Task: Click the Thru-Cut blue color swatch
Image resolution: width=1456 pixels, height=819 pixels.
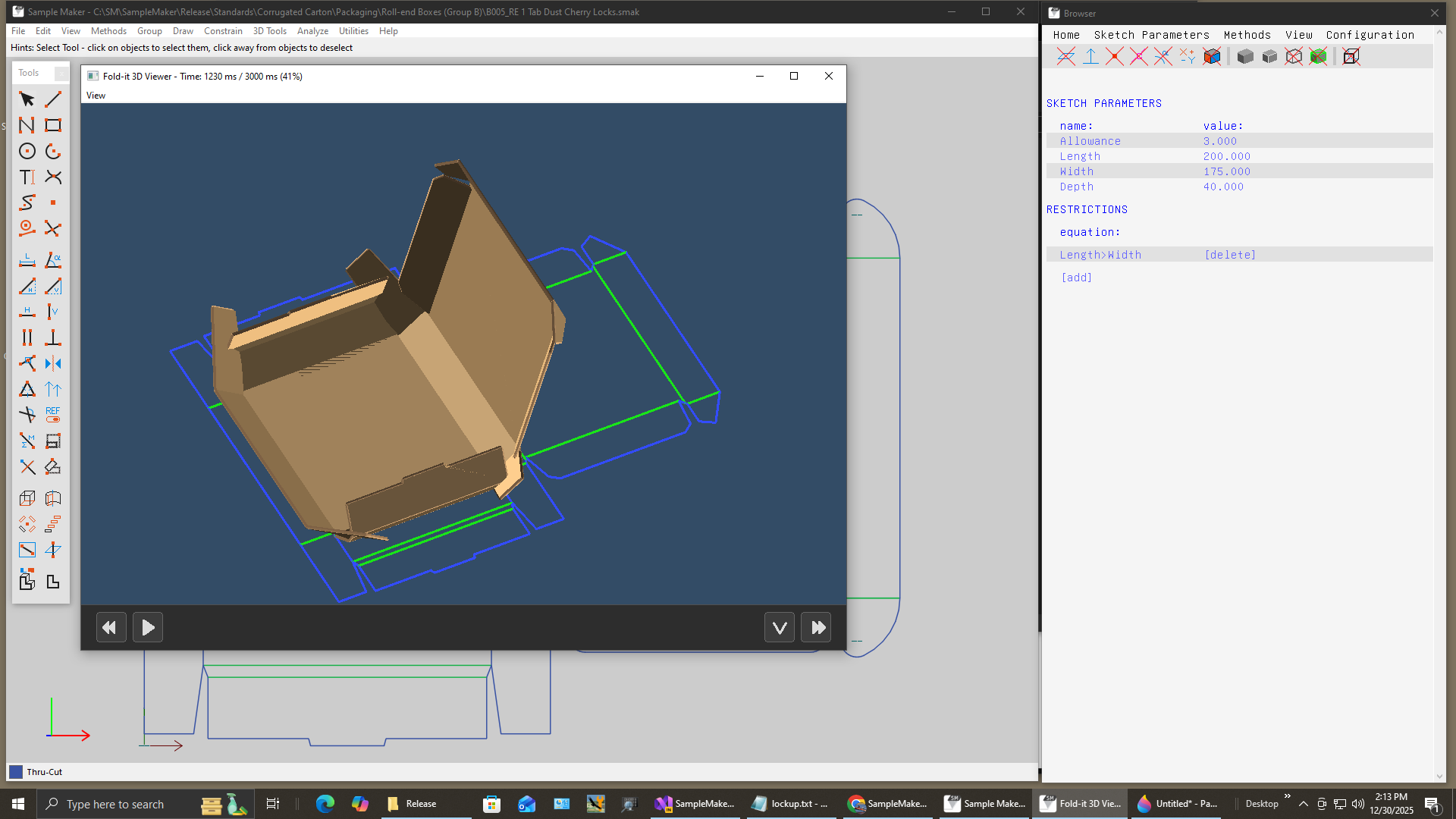Action: (x=16, y=772)
